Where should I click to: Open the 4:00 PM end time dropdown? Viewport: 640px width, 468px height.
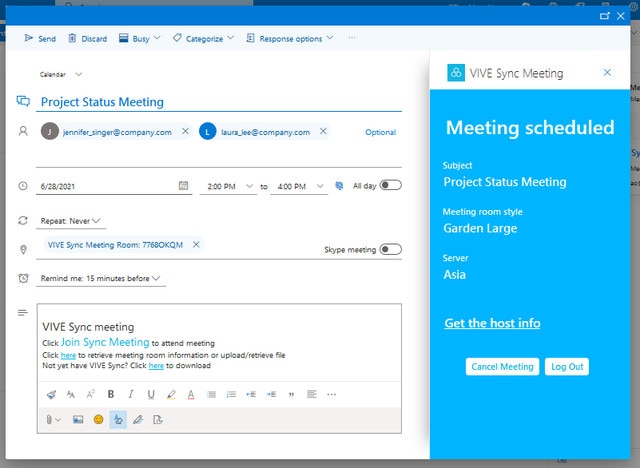(x=299, y=186)
